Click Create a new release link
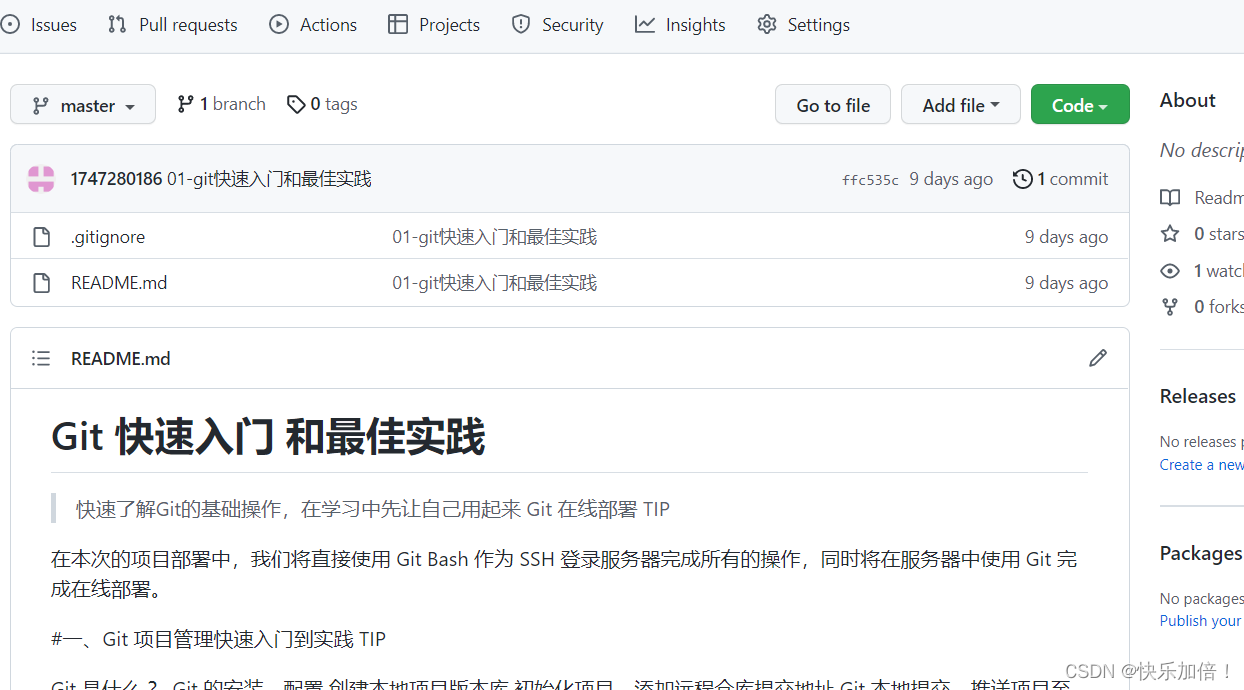Screen dimensions: 1244x690 point(1202,465)
